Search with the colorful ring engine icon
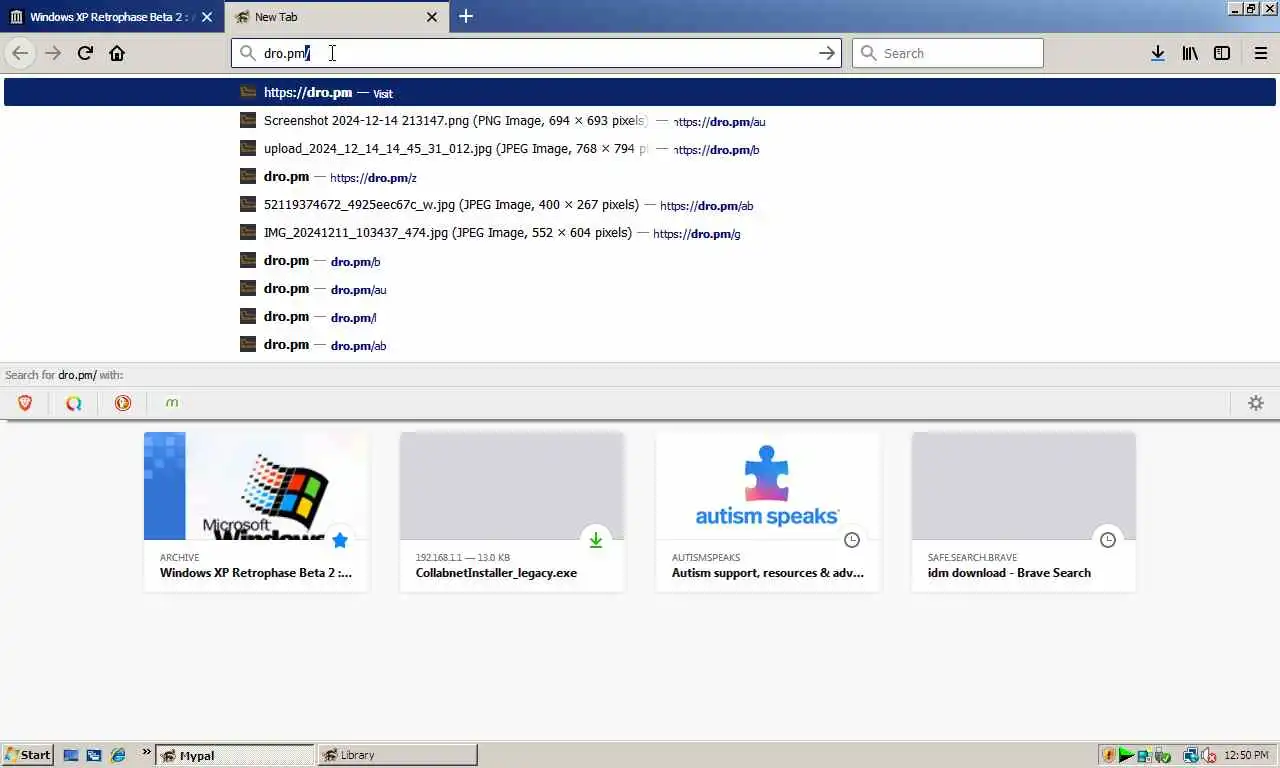This screenshot has height=768, width=1280. tap(73, 403)
